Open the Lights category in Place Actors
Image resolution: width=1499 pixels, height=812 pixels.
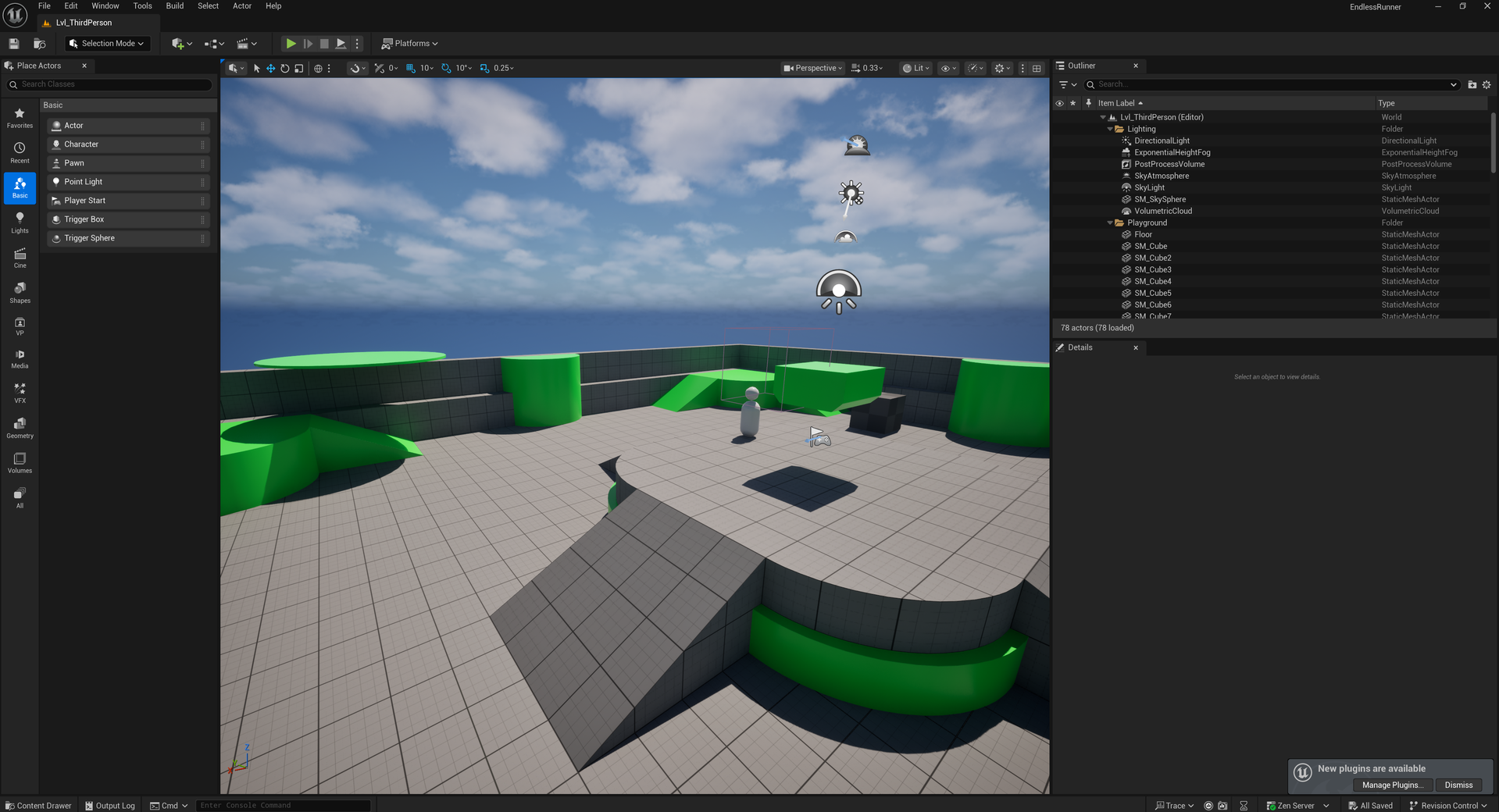pyautogui.click(x=20, y=223)
